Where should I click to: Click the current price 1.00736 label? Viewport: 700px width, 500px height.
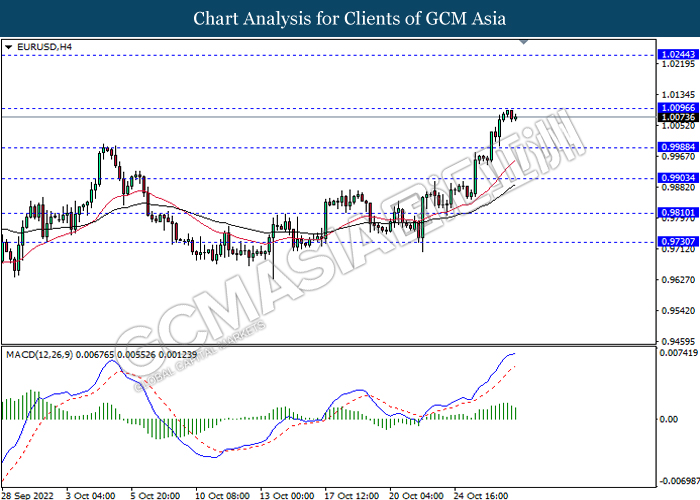pyautogui.click(x=678, y=117)
